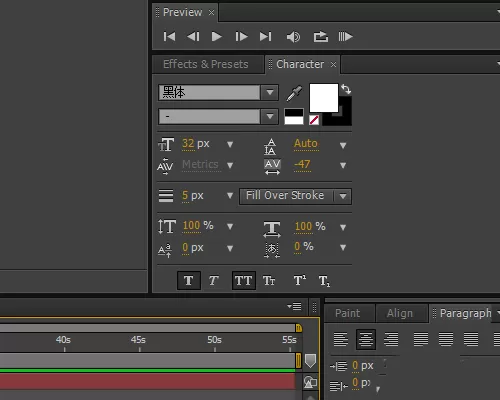Set colors to black and white

(294, 117)
